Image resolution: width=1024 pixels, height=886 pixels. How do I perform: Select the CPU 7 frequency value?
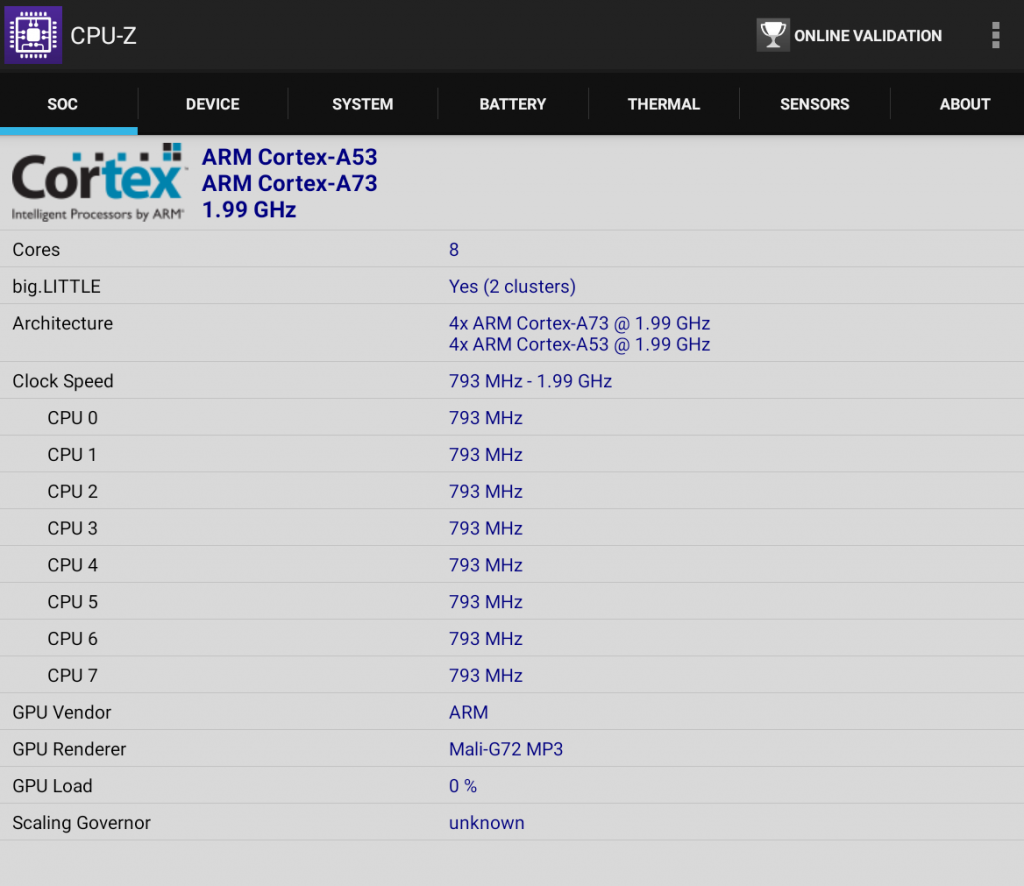485,675
